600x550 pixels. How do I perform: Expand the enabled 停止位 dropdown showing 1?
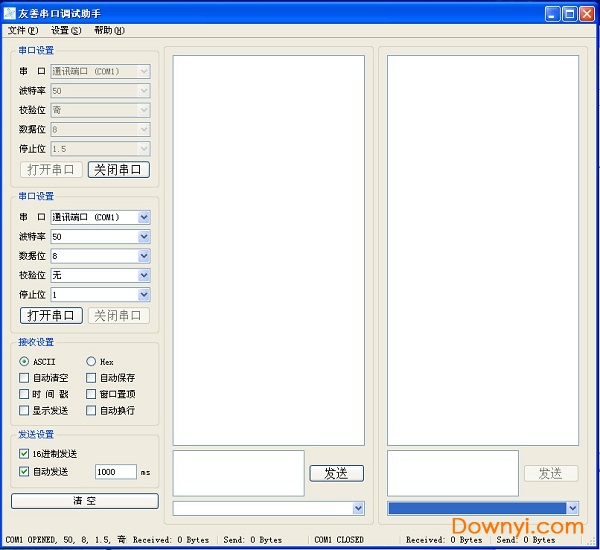point(144,294)
